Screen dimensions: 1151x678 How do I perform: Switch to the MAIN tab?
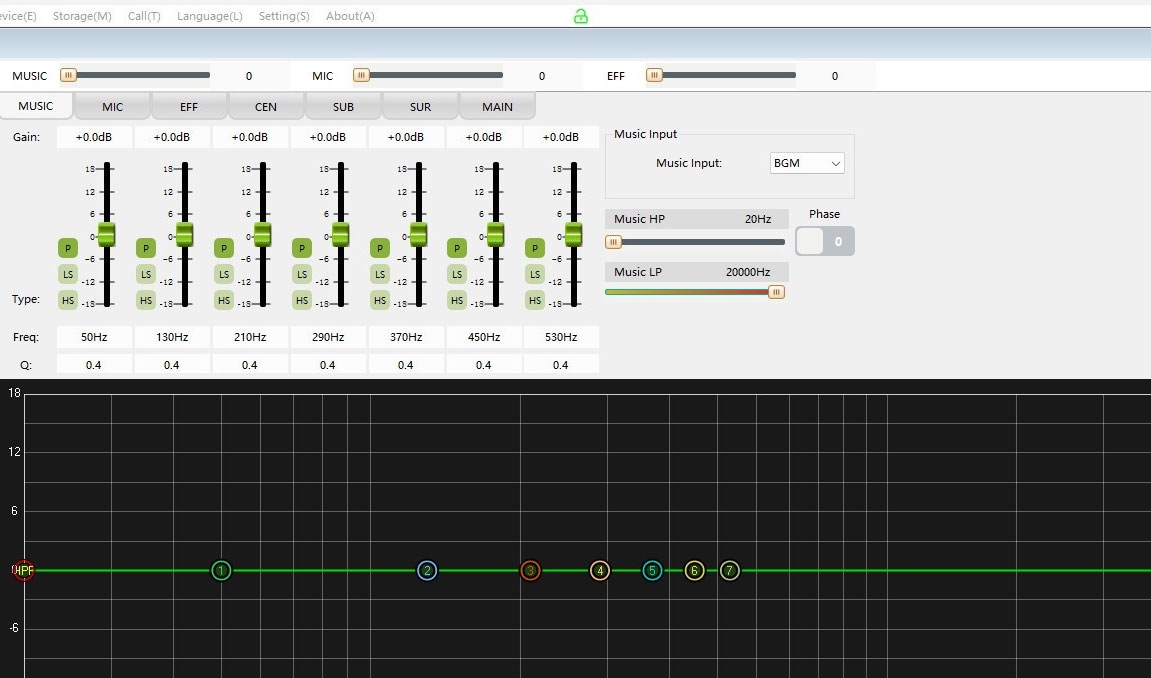[497, 107]
